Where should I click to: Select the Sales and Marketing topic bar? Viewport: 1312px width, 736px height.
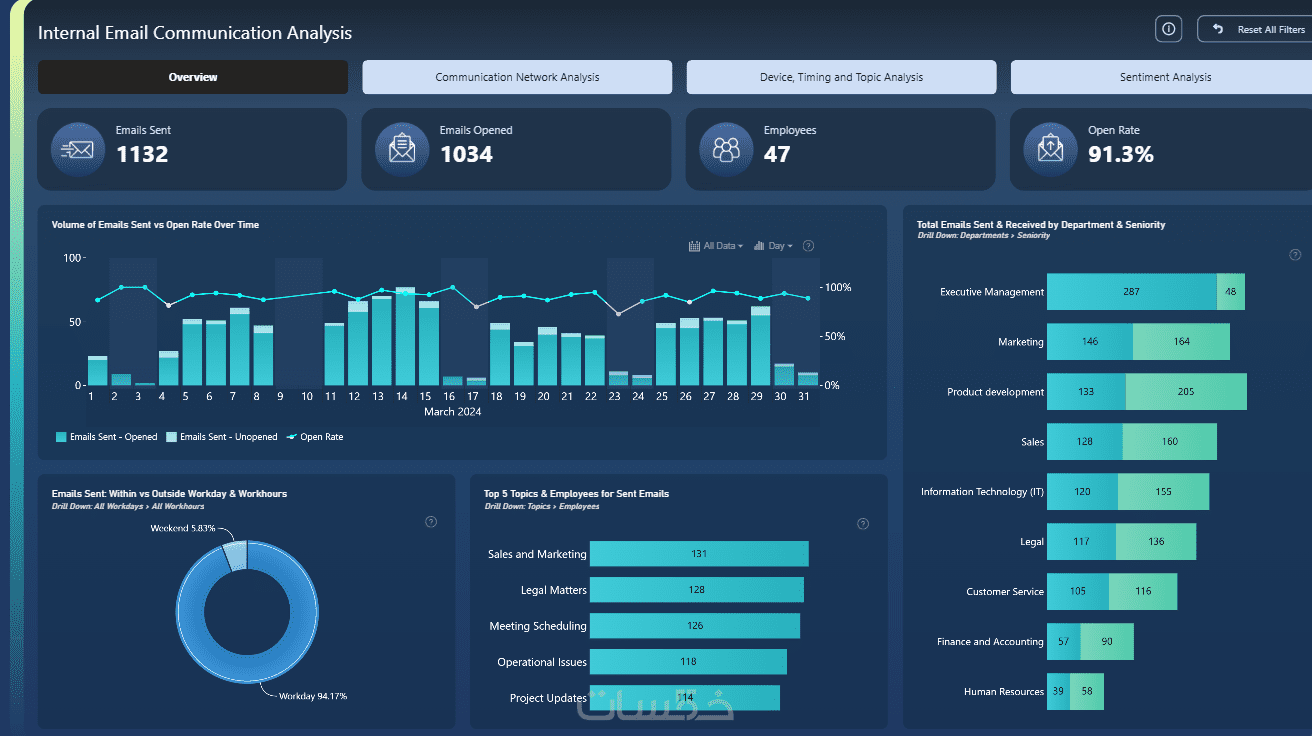click(699, 554)
